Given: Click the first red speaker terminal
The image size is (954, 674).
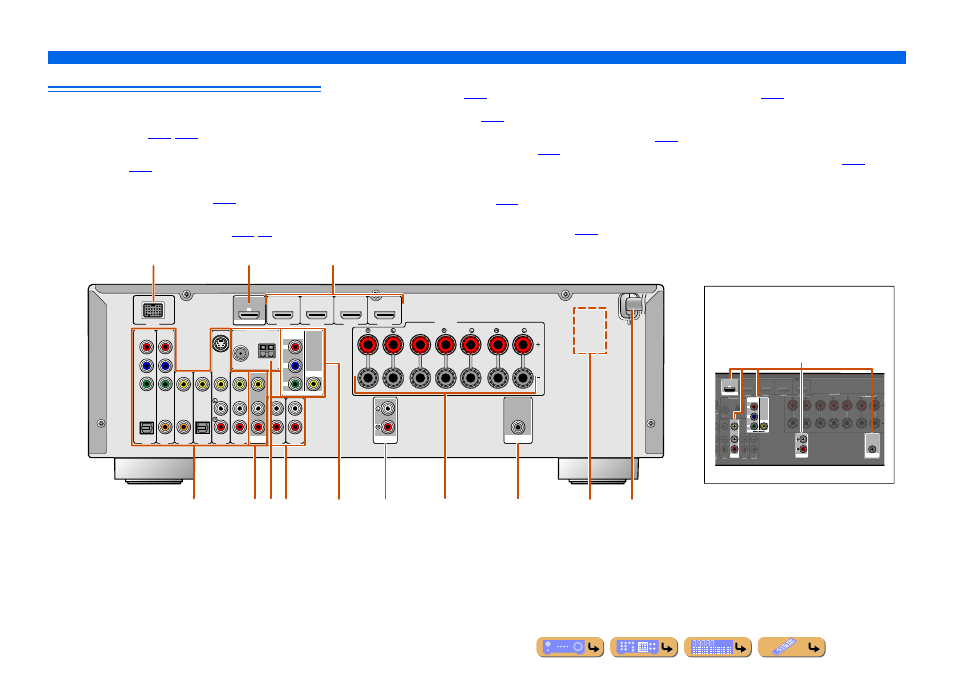Looking at the screenshot, I should (367, 345).
